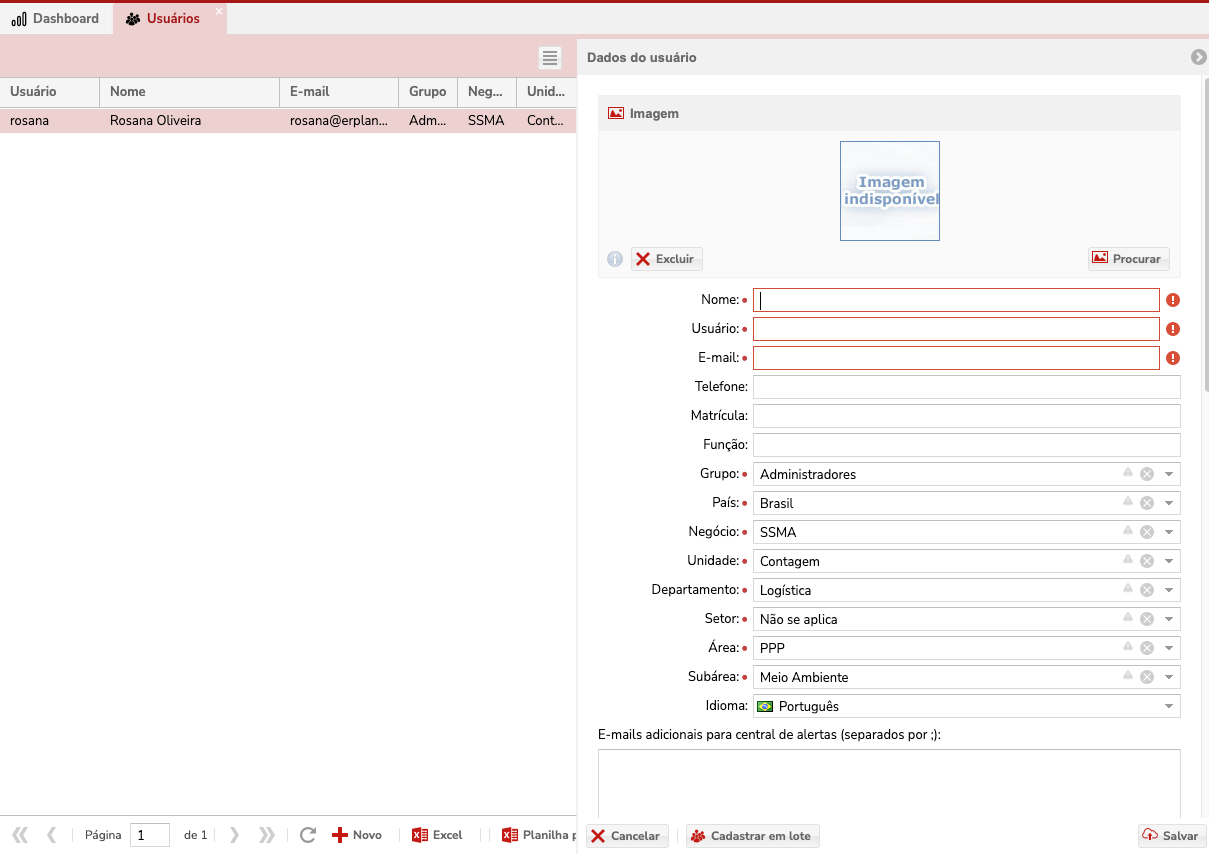Open the grid options menu icon
The width and height of the screenshot is (1209, 854).
pyautogui.click(x=550, y=58)
